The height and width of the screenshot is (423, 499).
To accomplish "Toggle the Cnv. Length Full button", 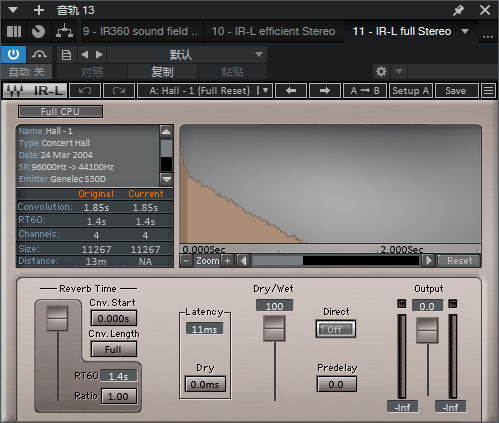I will click(113, 349).
